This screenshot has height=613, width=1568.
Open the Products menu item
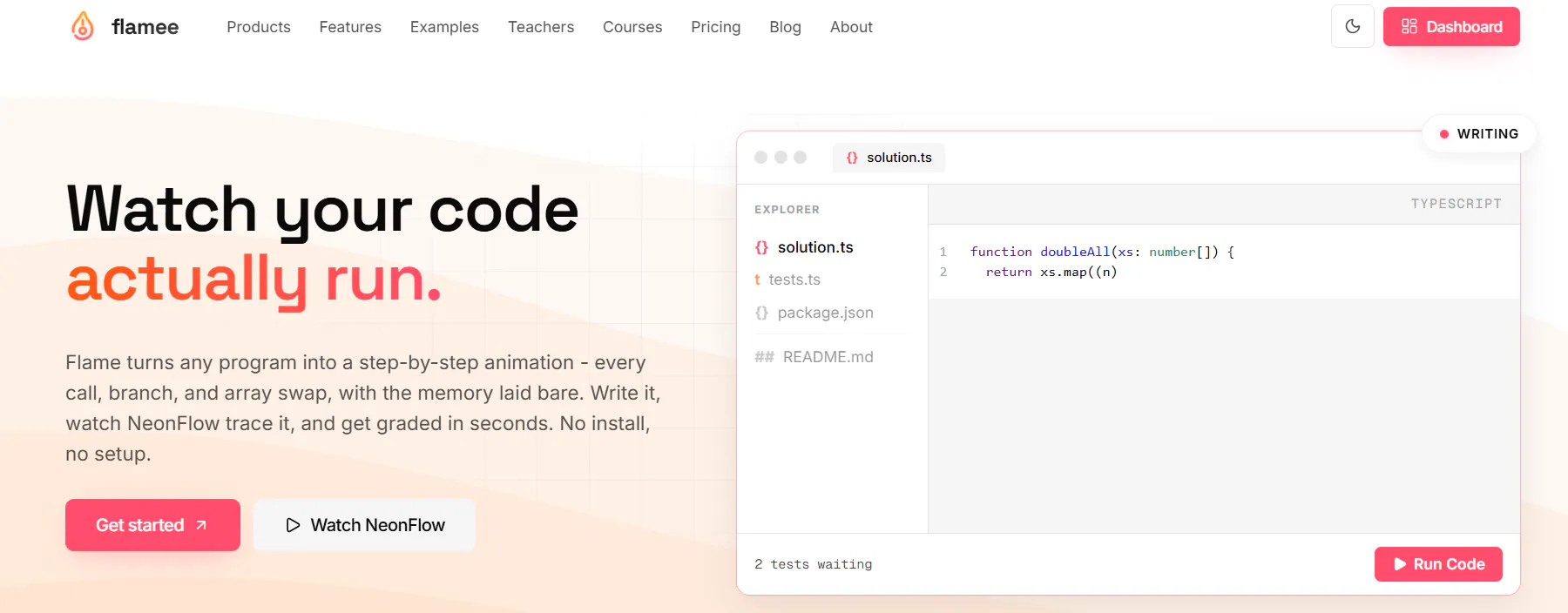[x=259, y=27]
